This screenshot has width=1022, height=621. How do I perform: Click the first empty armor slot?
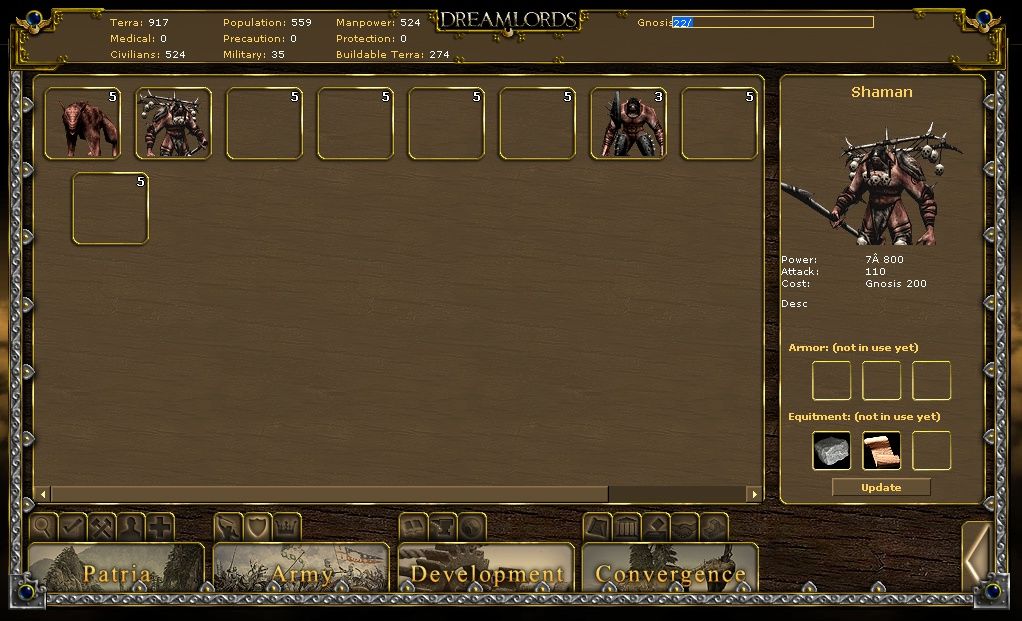[832, 381]
